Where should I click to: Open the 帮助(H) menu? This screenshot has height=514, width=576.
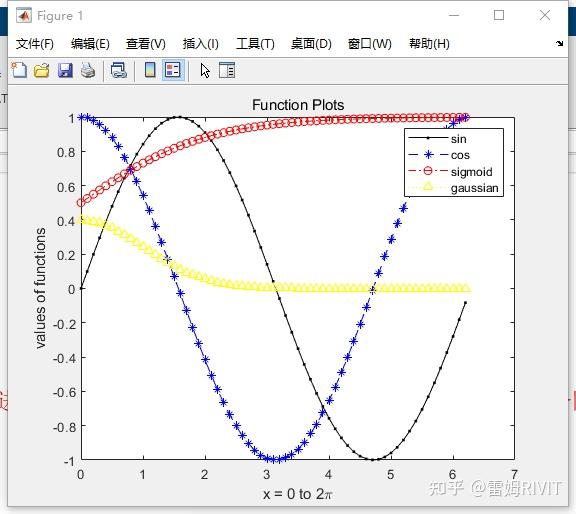click(x=429, y=44)
